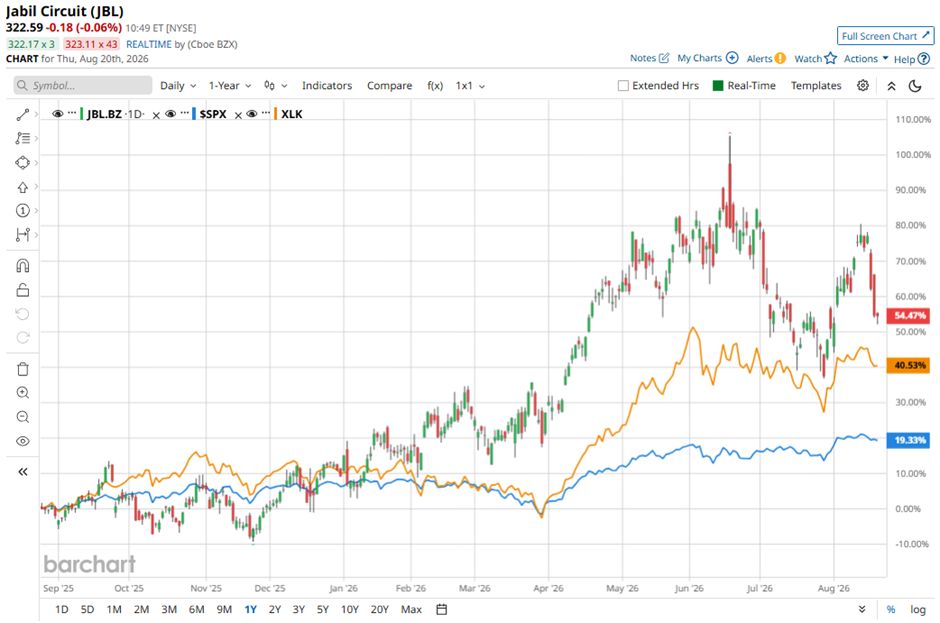Open the Indicators menu
This screenshot has height=623, width=940.
327,86
